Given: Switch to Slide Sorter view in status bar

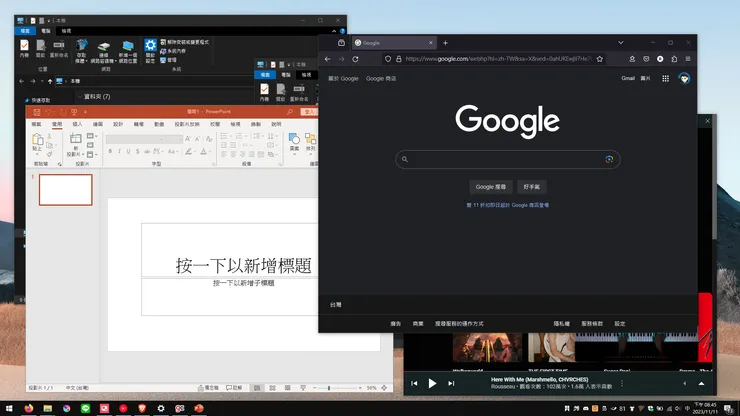Looking at the screenshot, I should [x=272, y=388].
